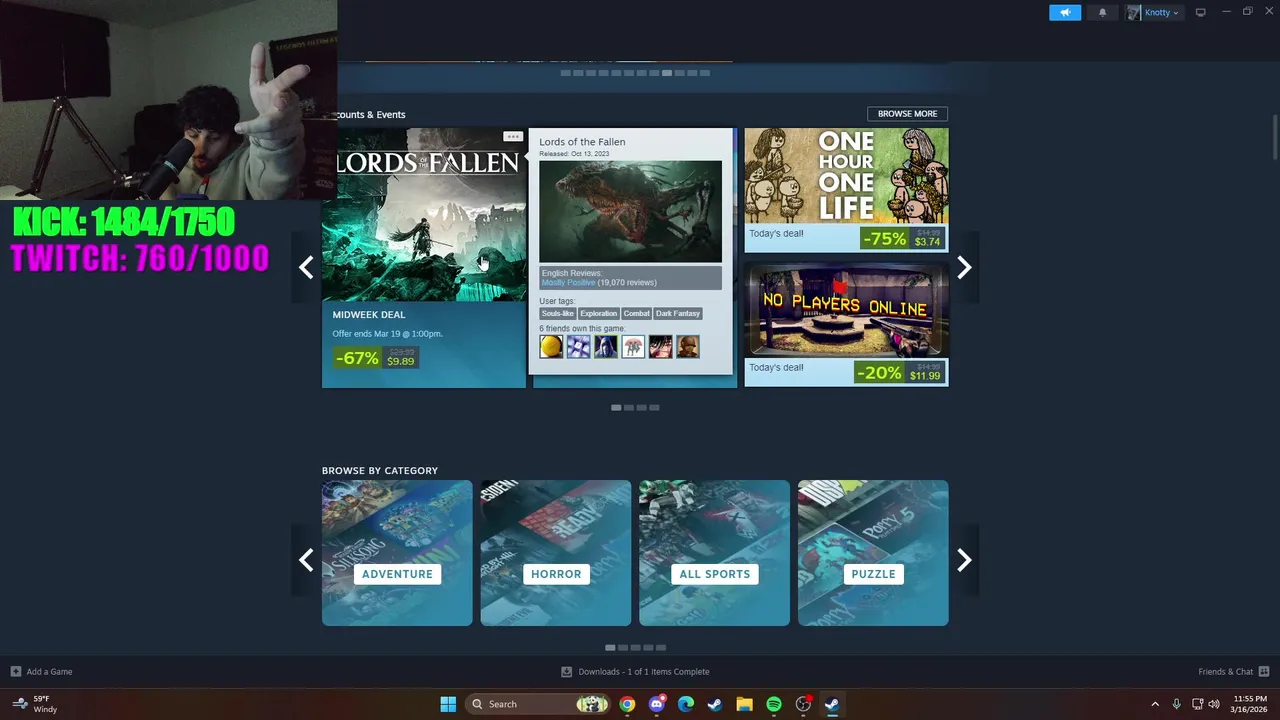Open the Puzzle category
The height and width of the screenshot is (720, 1280).
[x=873, y=553]
